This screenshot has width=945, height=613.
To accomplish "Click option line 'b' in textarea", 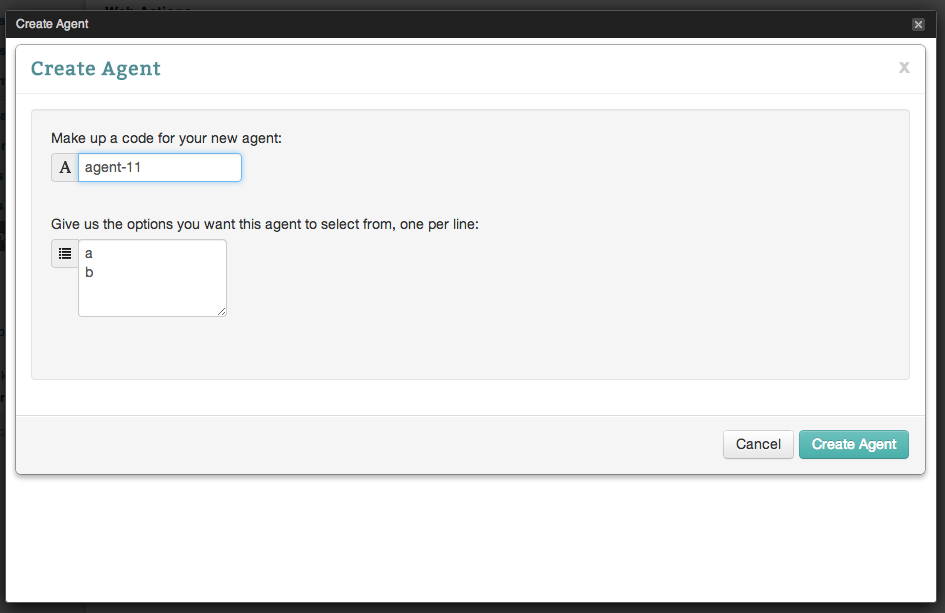I will [x=89, y=272].
